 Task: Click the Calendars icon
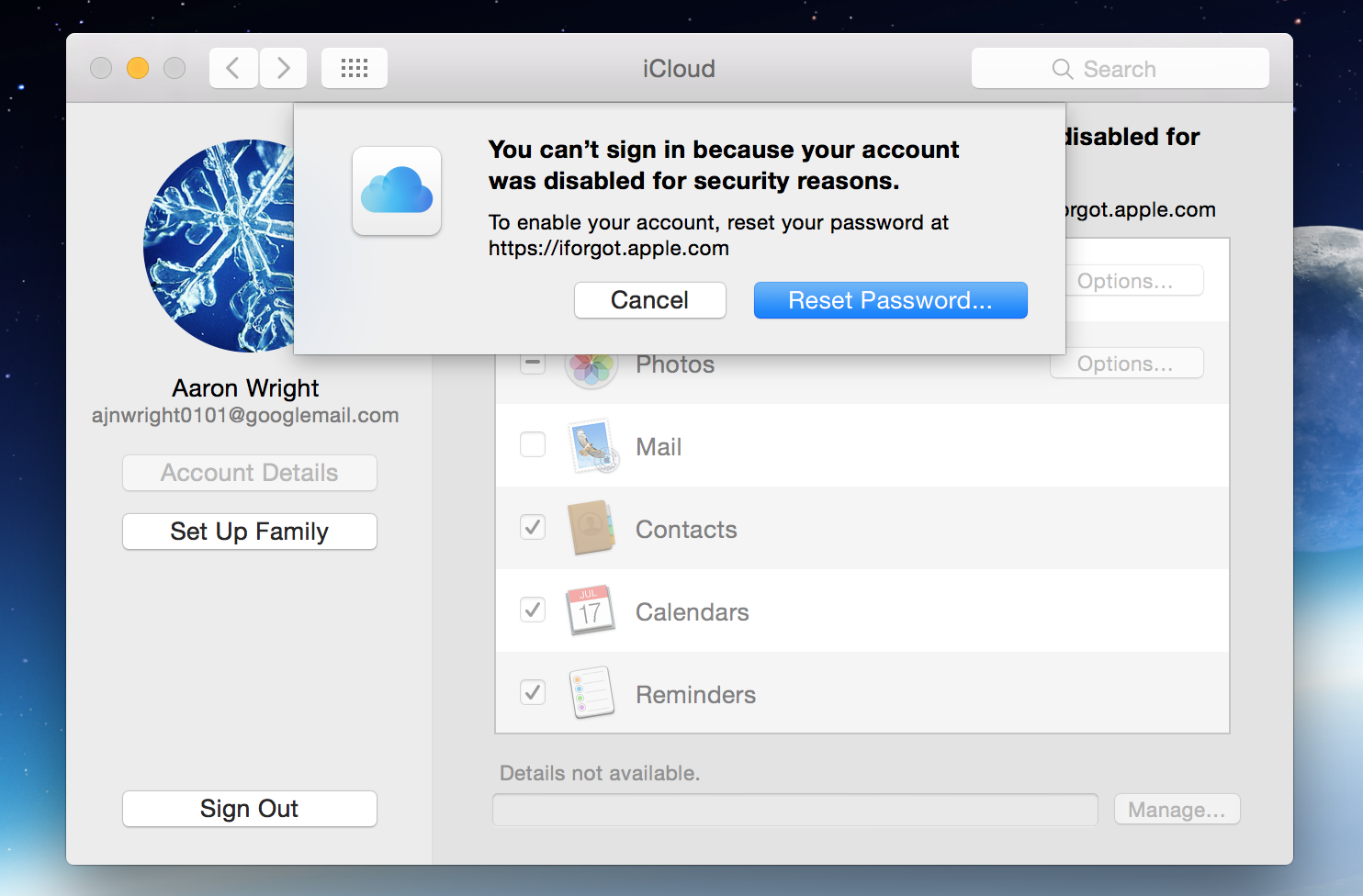(x=591, y=610)
